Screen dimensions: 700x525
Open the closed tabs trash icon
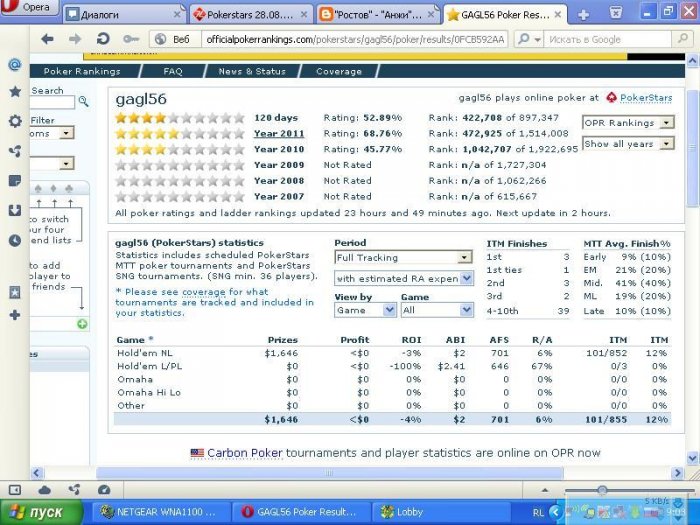point(616,12)
